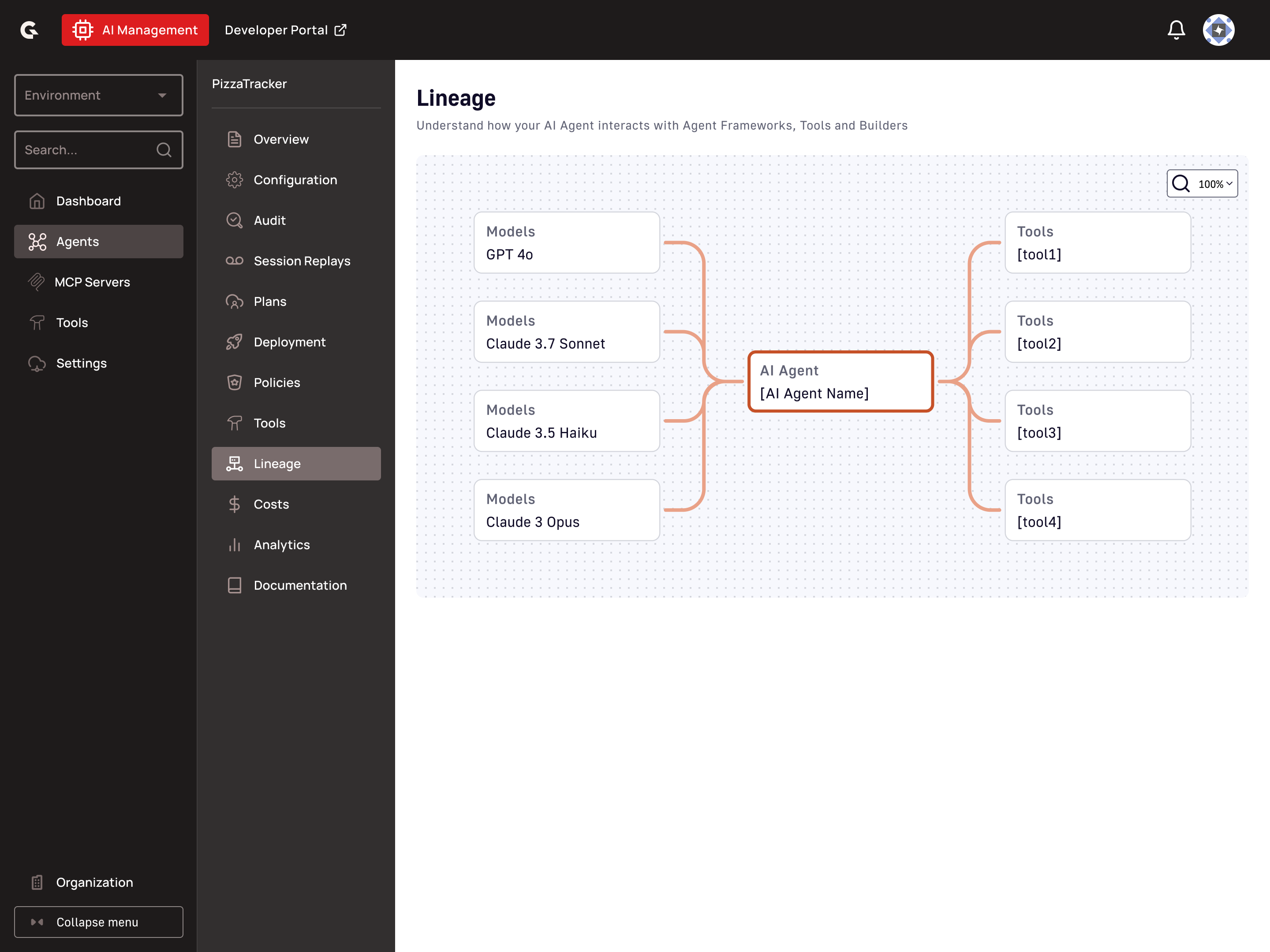The height and width of the screenshot is (952, 1270).
Task: Expand the Environment dropdown
Action: 99,95
